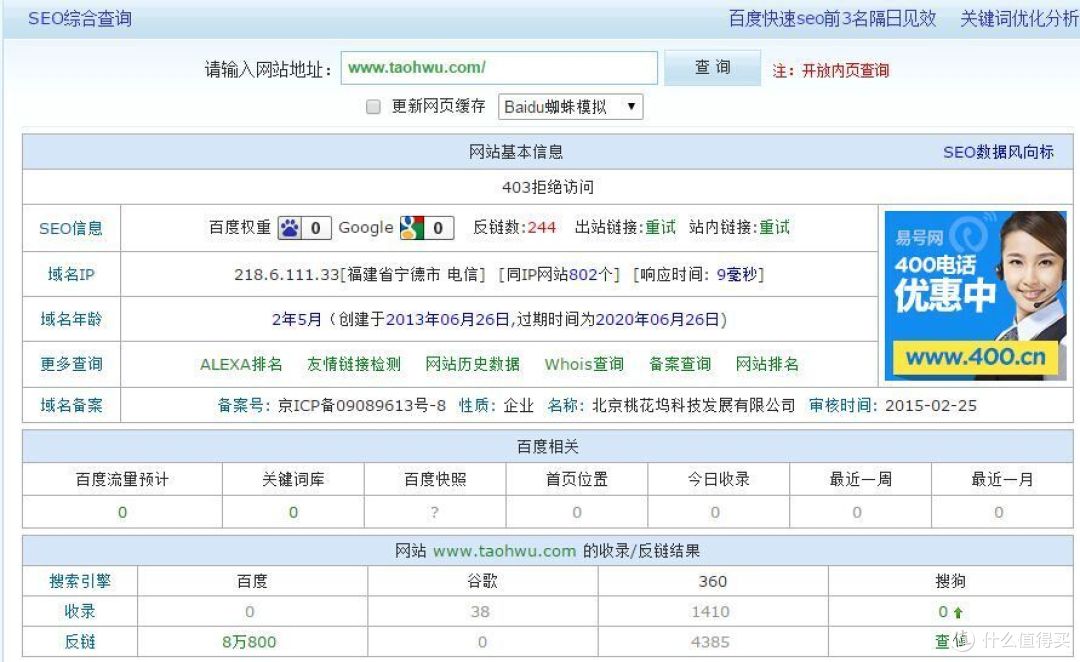Screen dimensions: 1080x662
Task: Open the SEO数据风向标 link
Action: click(x=998, y=152)
